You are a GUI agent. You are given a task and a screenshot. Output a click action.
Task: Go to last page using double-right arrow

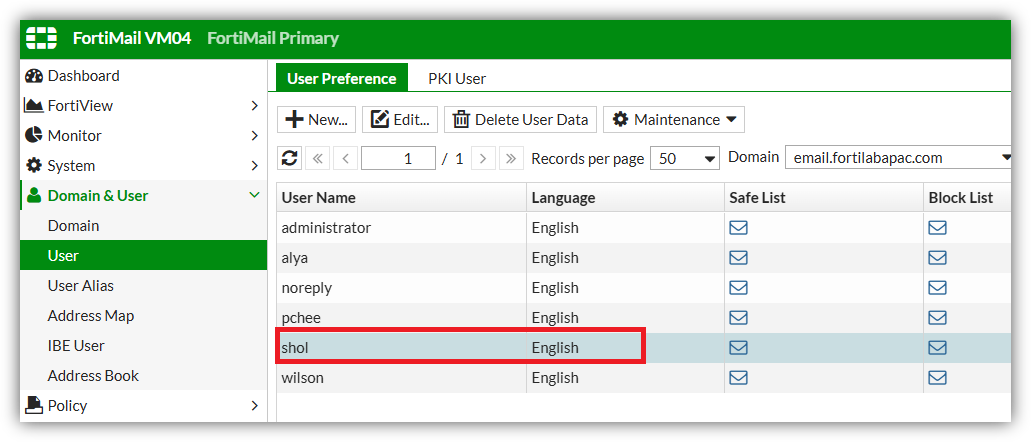(x=511, y=159)
